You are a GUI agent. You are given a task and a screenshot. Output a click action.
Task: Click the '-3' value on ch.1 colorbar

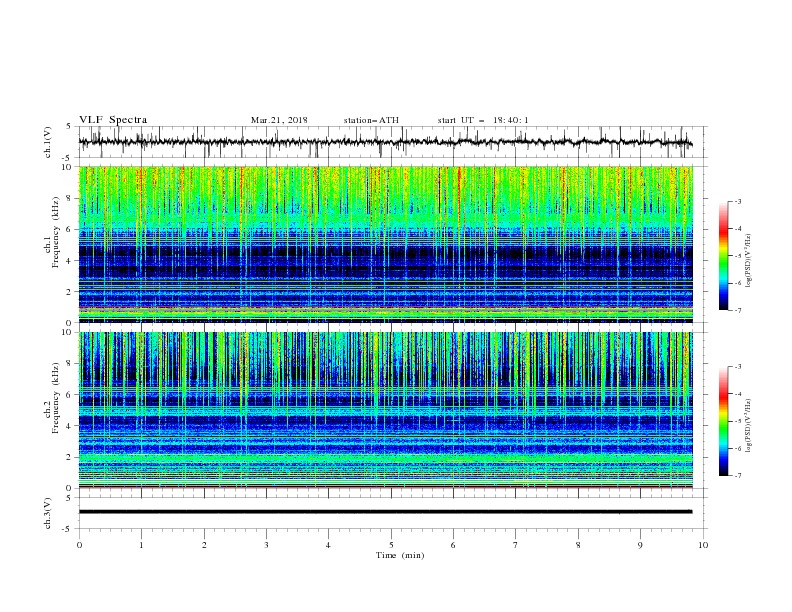(737, 201)
